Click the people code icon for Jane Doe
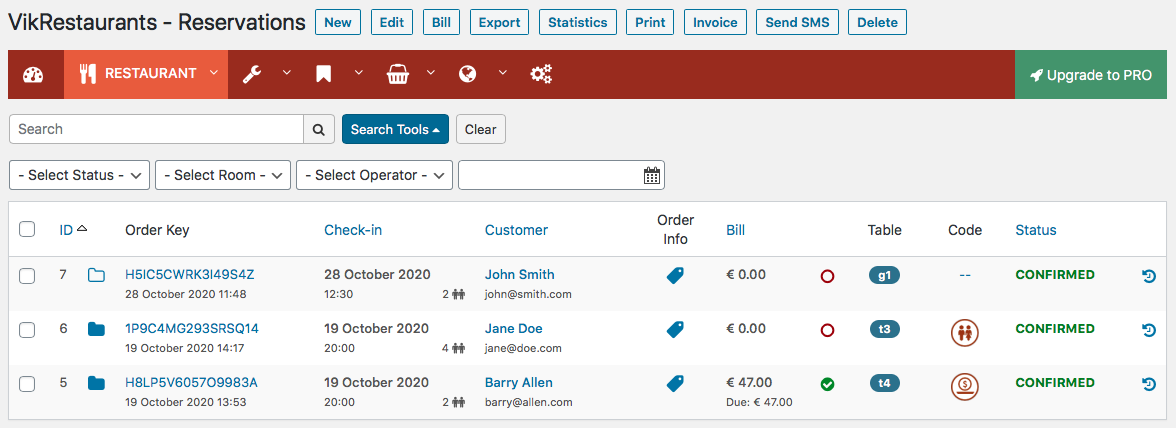The width and height of the screenshot is (1176, 428). [964, 332]
